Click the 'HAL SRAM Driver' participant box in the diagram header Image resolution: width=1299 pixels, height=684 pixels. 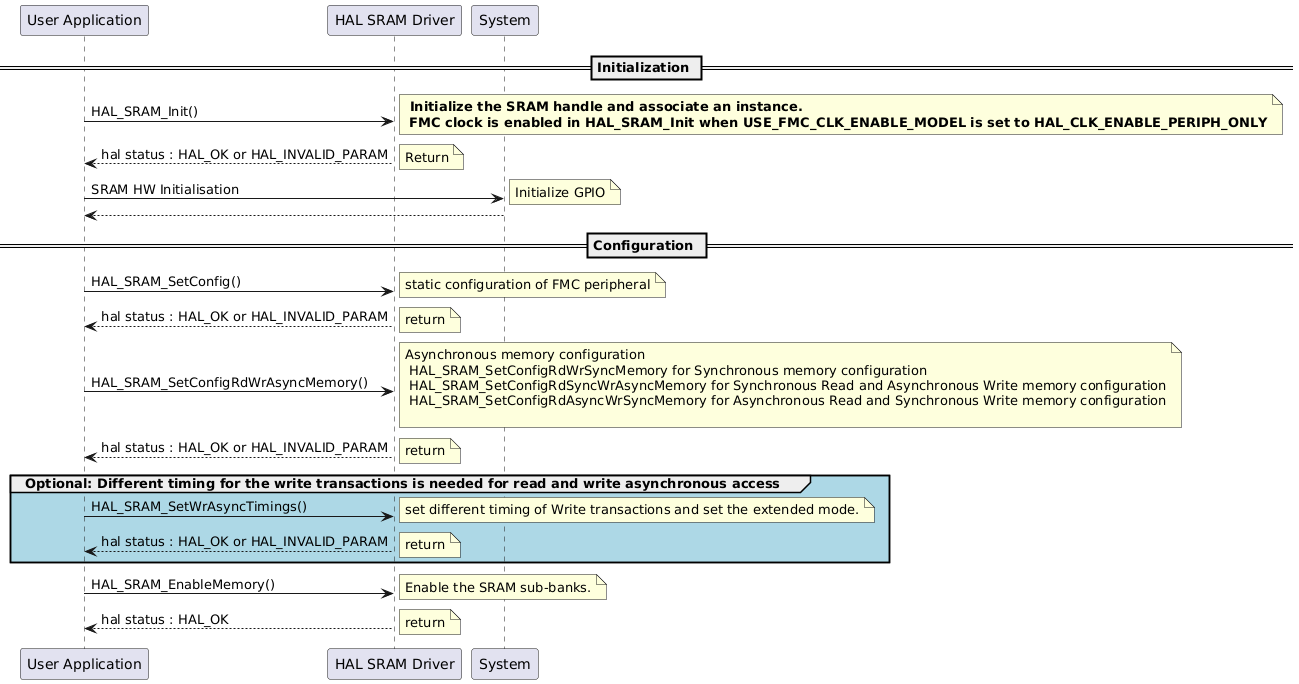[x=394, y=20]
